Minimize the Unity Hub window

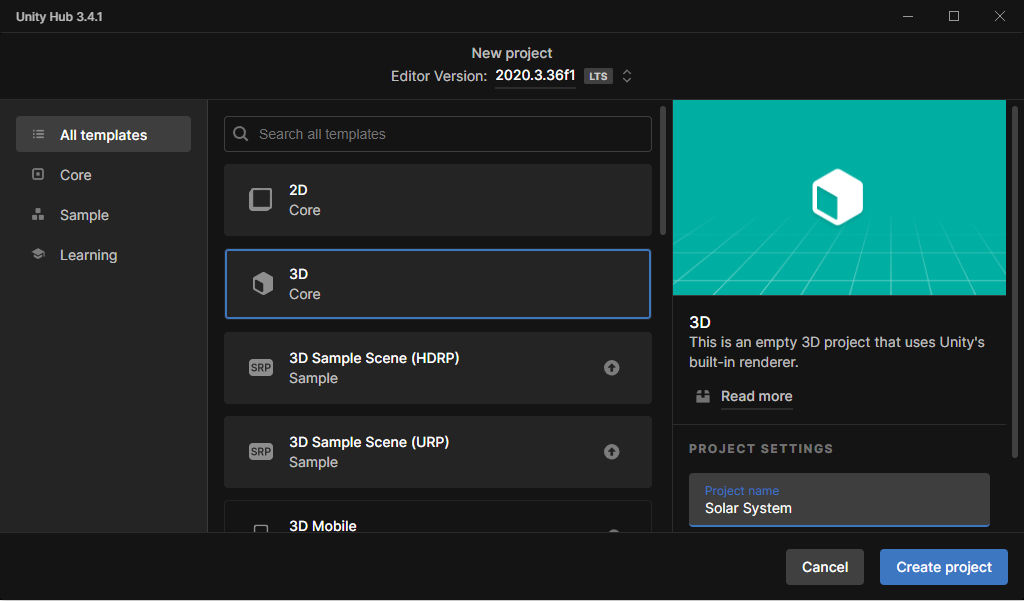(x=908, y=16)
